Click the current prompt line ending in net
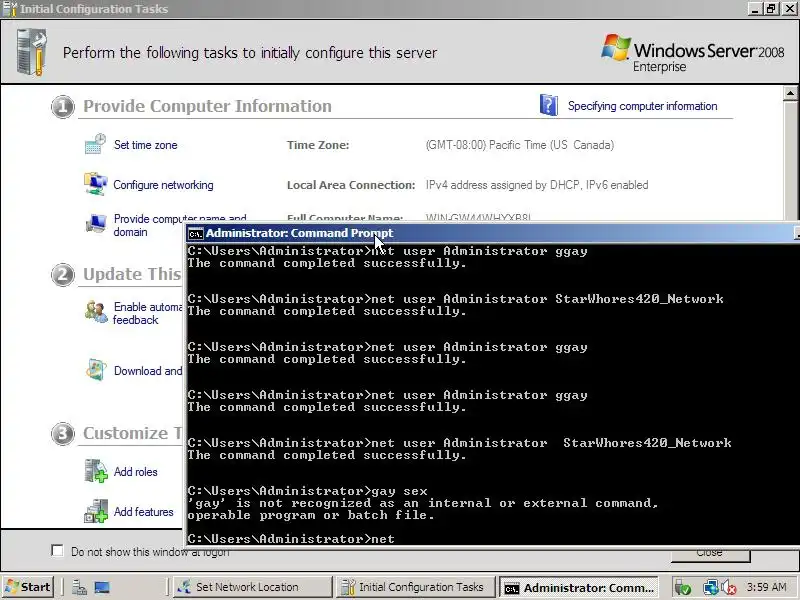The width and height of the screenshot is (800, 600). [291, 539]
